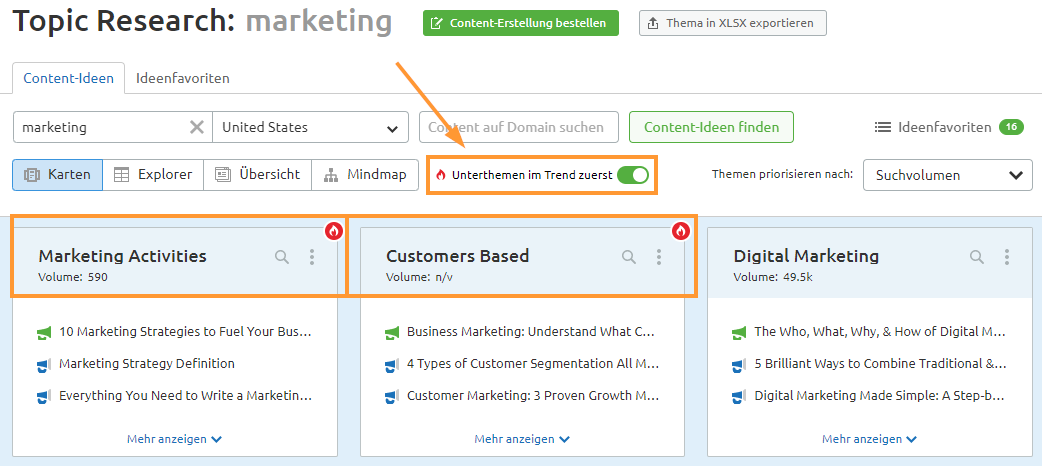
Task: Click the green 16 favorites count badge
Action: click(x=1011, y=127)
